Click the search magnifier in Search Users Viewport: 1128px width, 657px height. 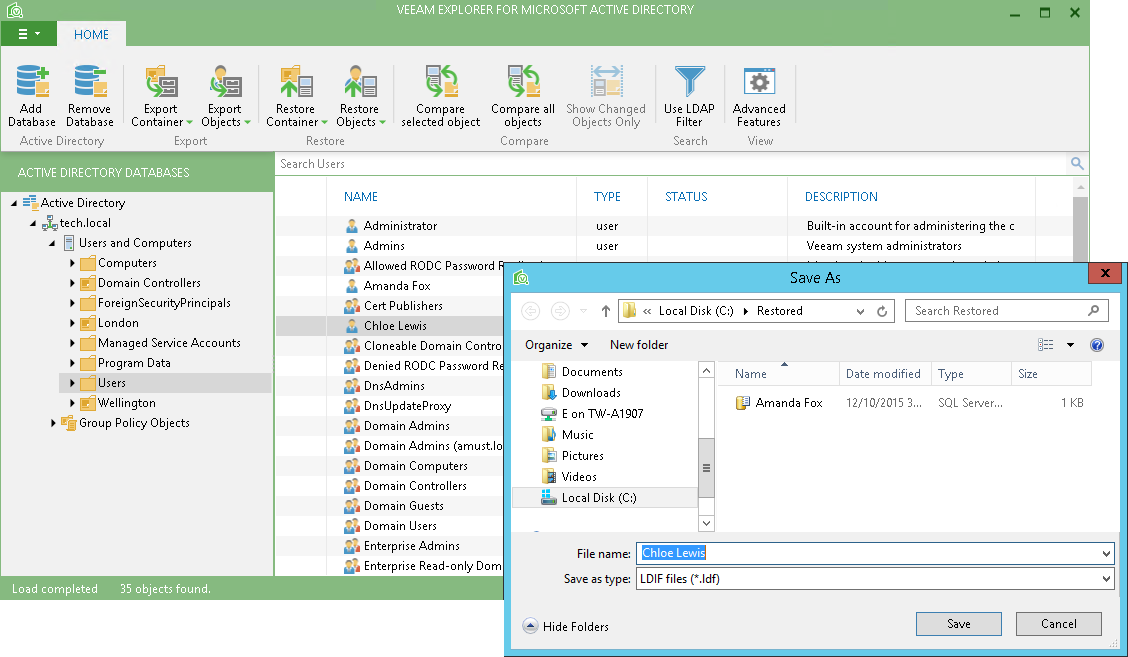(1077, 163)
